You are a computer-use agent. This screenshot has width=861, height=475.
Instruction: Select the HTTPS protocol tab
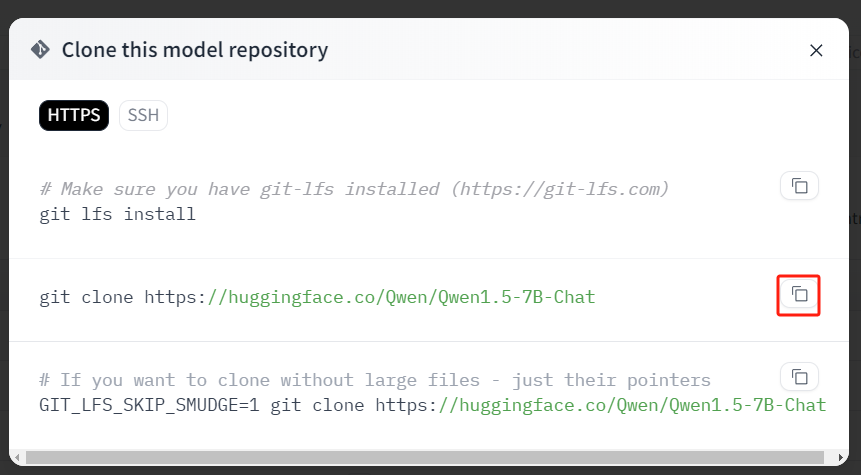tap(74, 115)
